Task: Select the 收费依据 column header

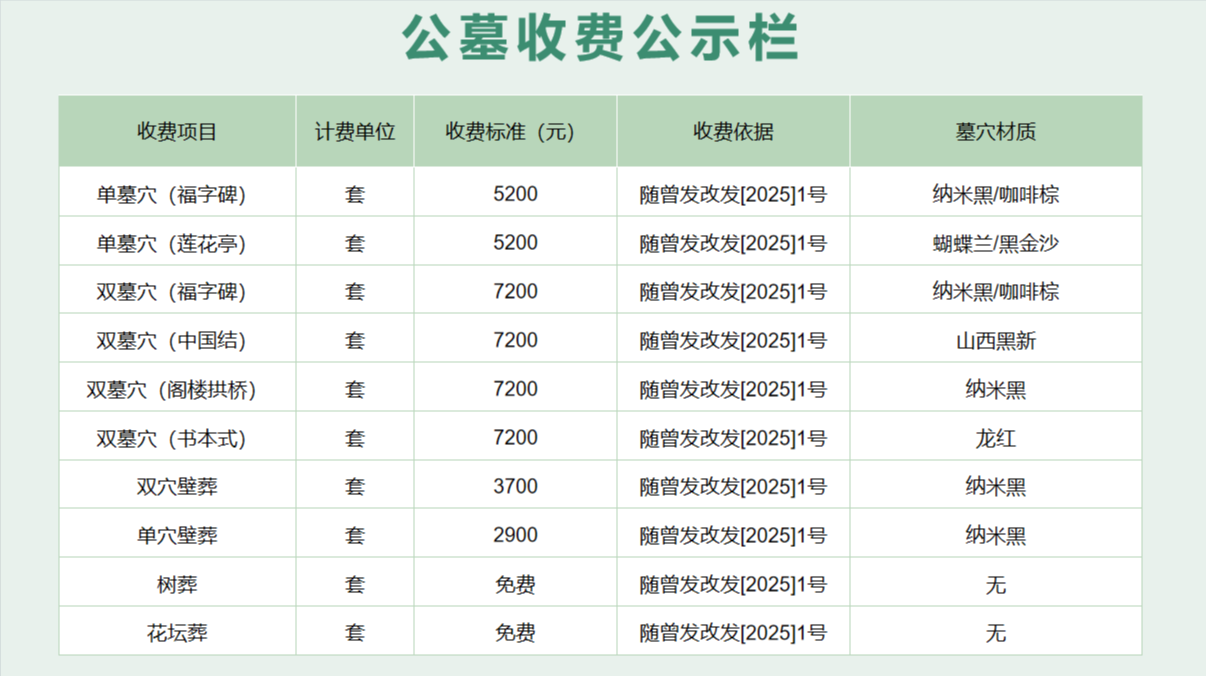Action: point(733,131)
